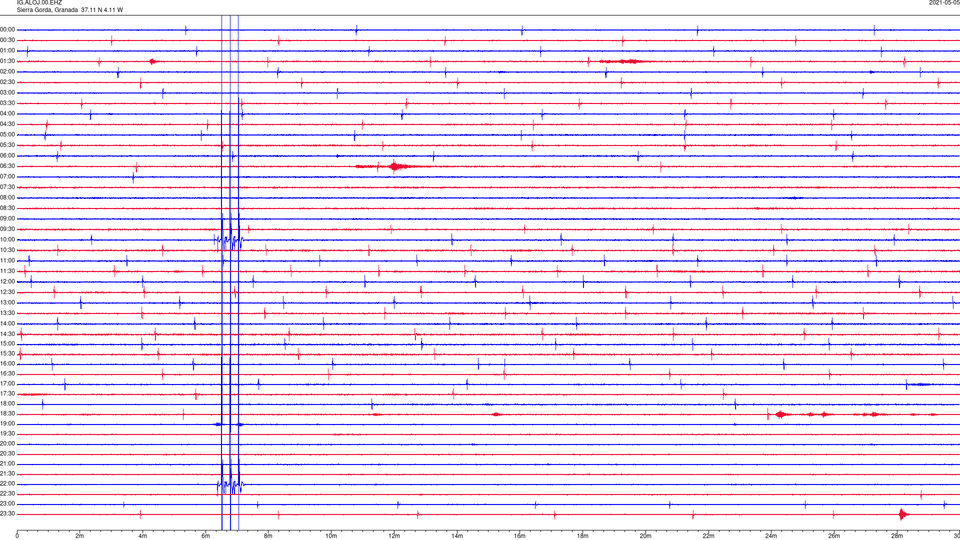960x540 pixels.
Task: Select the 07:00 trace time label
Action: point(8,177)
